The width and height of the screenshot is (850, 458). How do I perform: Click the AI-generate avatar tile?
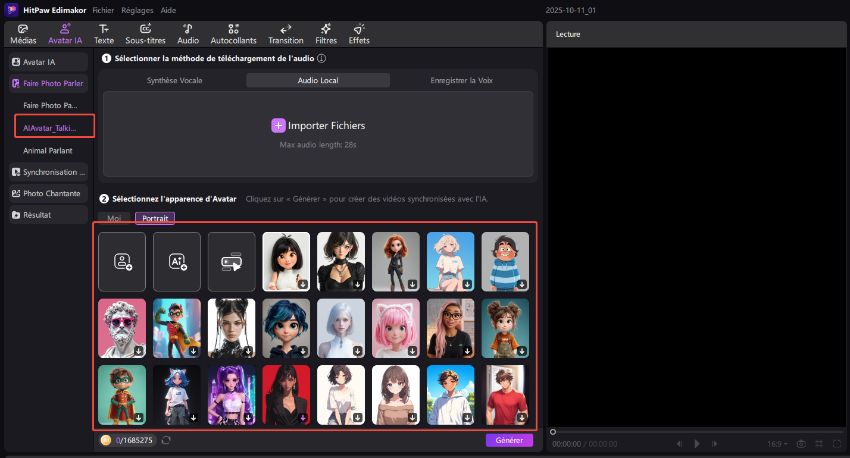[x=177, y=262]
